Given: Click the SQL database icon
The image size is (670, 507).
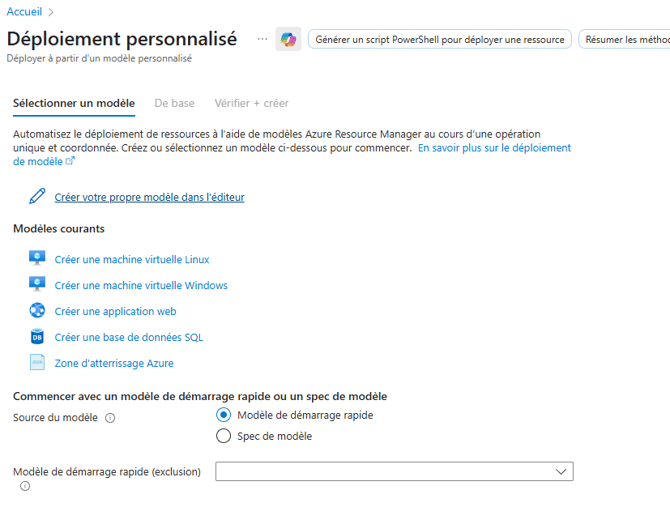Looking at the screenshot, I should (37, 337).
